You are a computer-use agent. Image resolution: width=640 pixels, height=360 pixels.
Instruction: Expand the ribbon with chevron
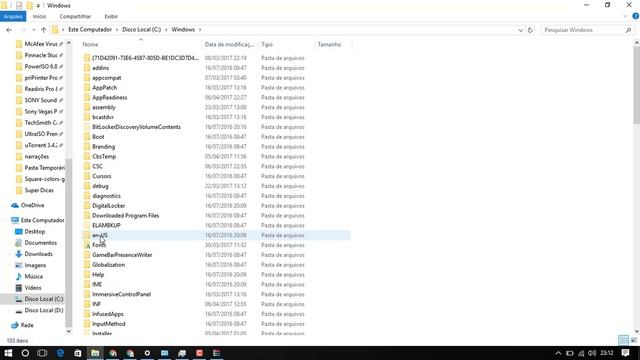point(626,16)
